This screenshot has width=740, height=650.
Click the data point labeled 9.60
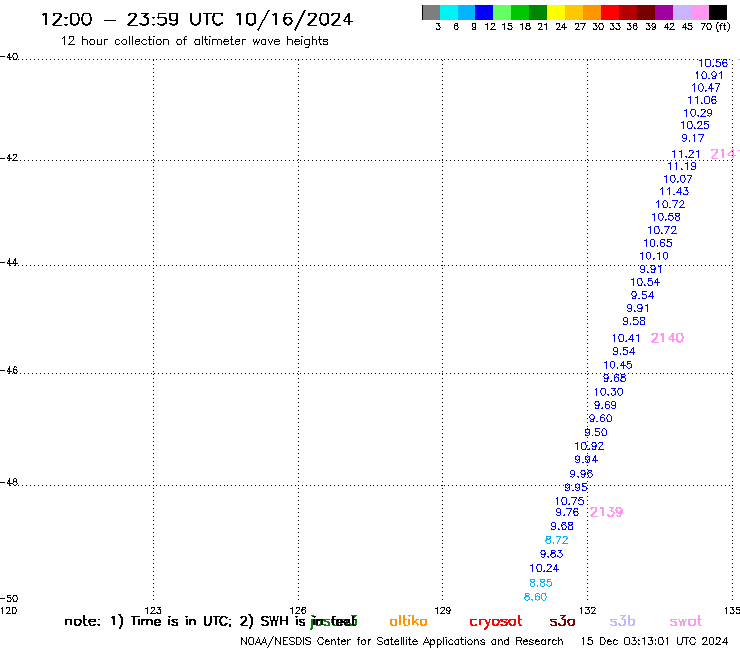[x=601, y=419]
